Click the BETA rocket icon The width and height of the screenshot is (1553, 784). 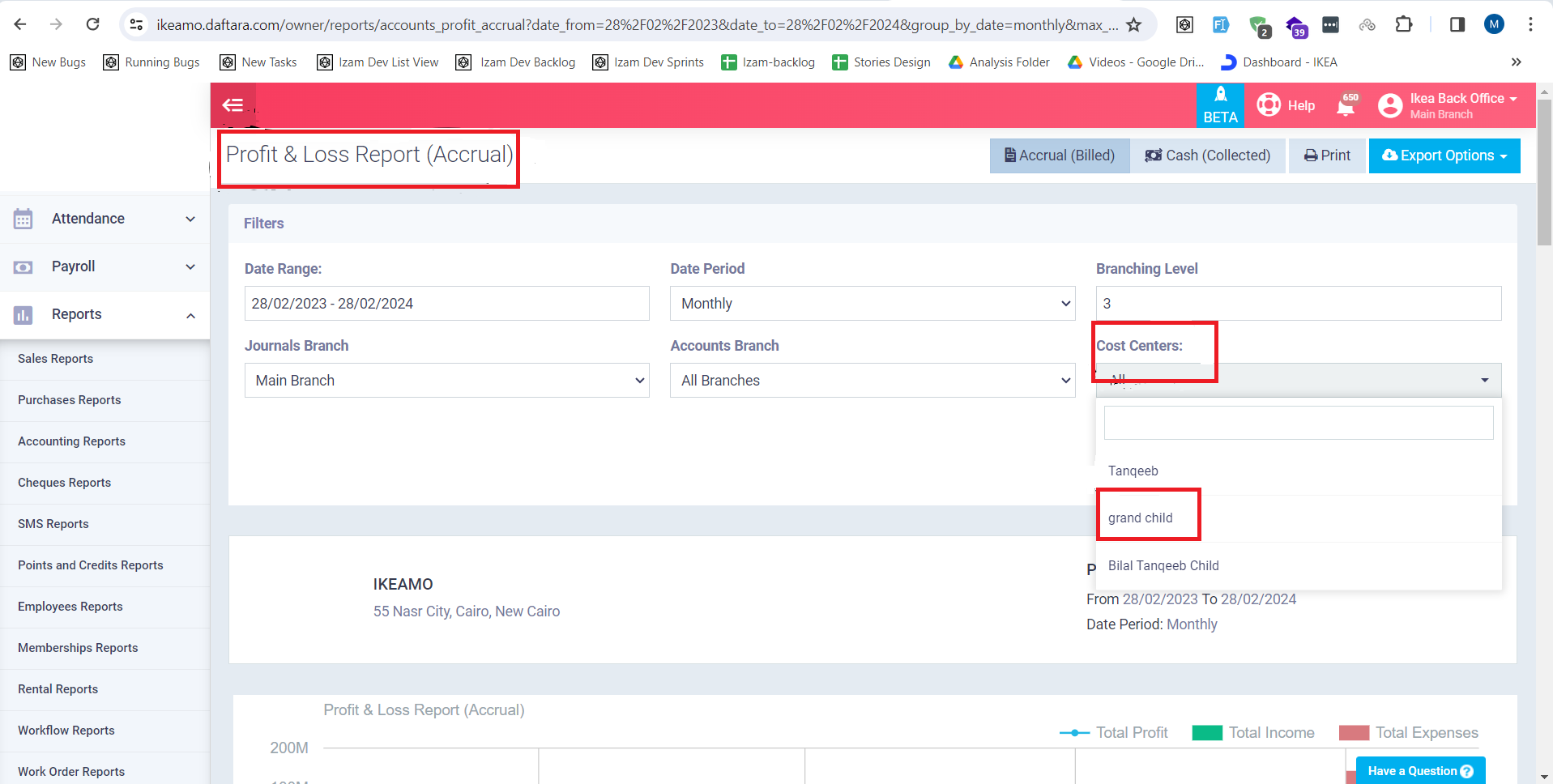1220,96
